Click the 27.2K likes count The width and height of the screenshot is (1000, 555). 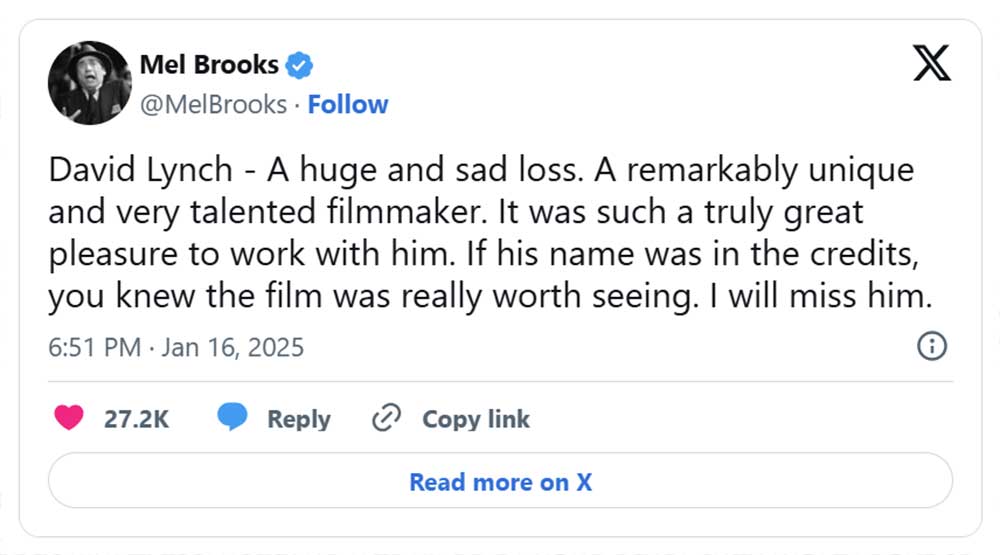(x=136, y=419)
